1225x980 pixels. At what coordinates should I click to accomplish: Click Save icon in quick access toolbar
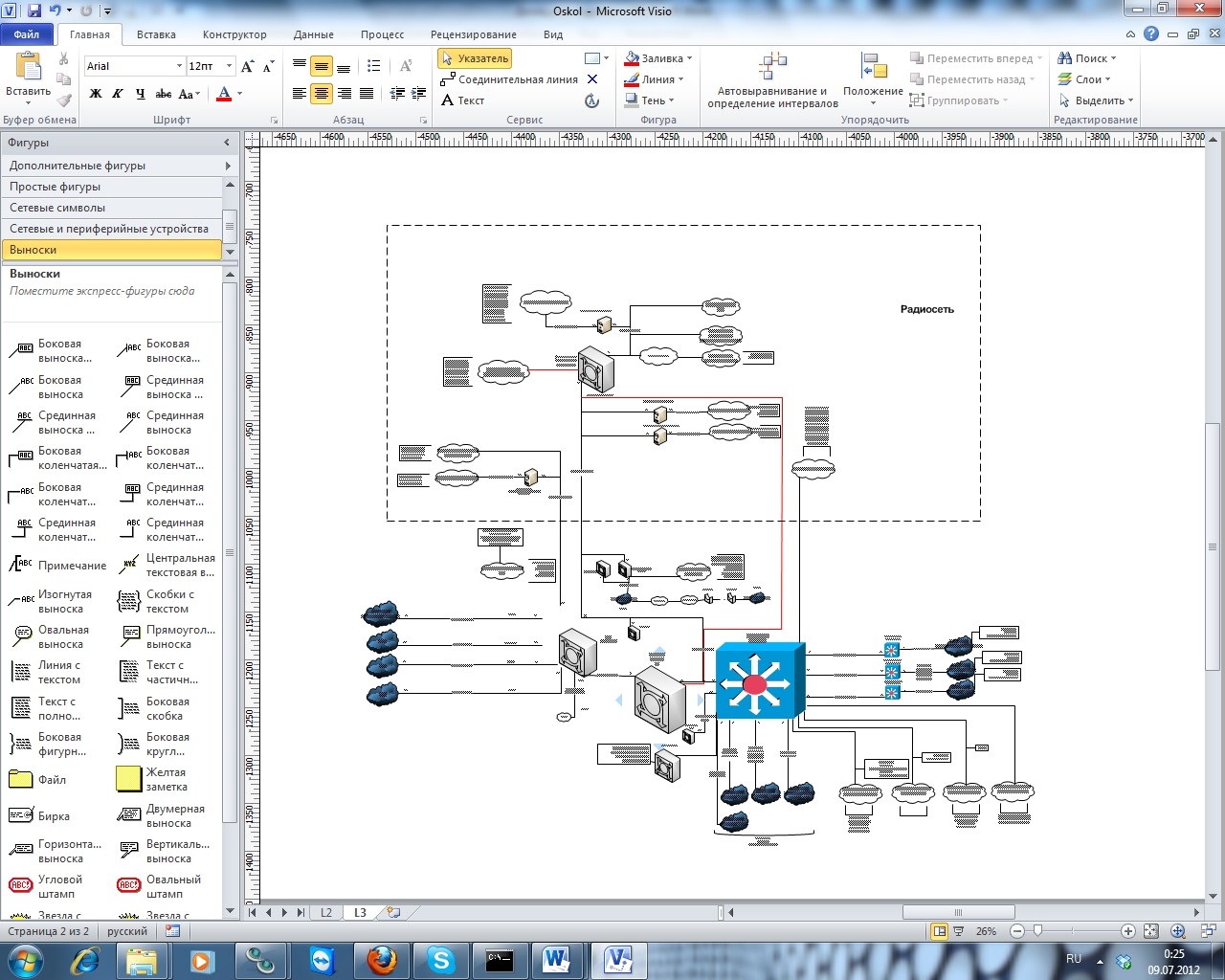click(x=34, y=11)
